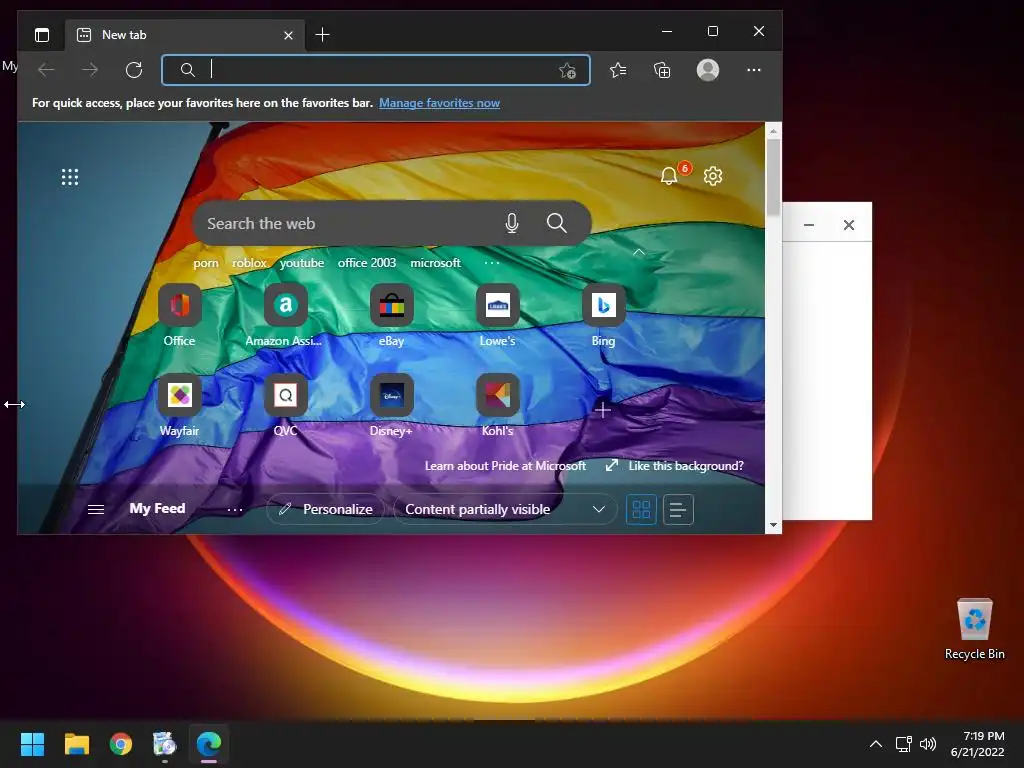Open the Edge tab actions menu icon

click(x=42, y=35)
